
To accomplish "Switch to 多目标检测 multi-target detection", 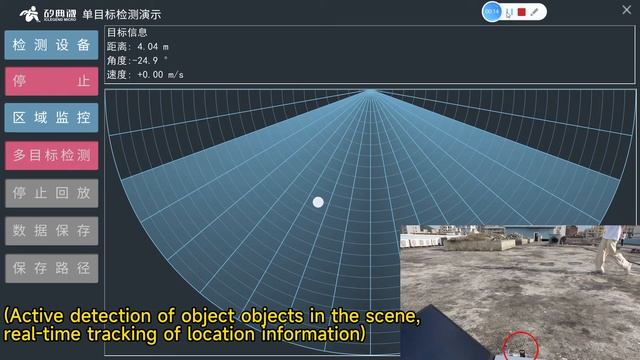I will click(x=51, y=156).
